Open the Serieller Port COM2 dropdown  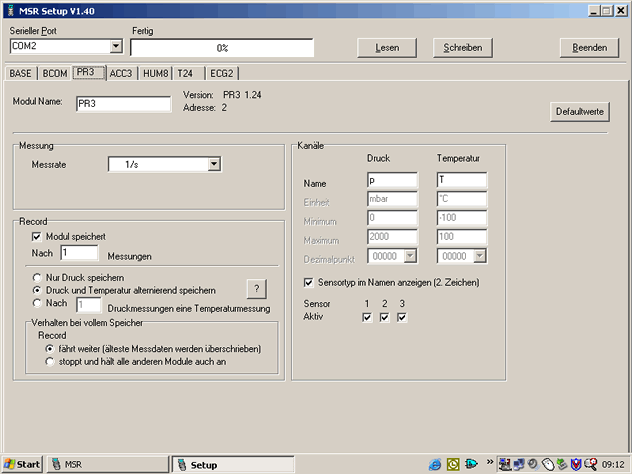pos(116,46)
